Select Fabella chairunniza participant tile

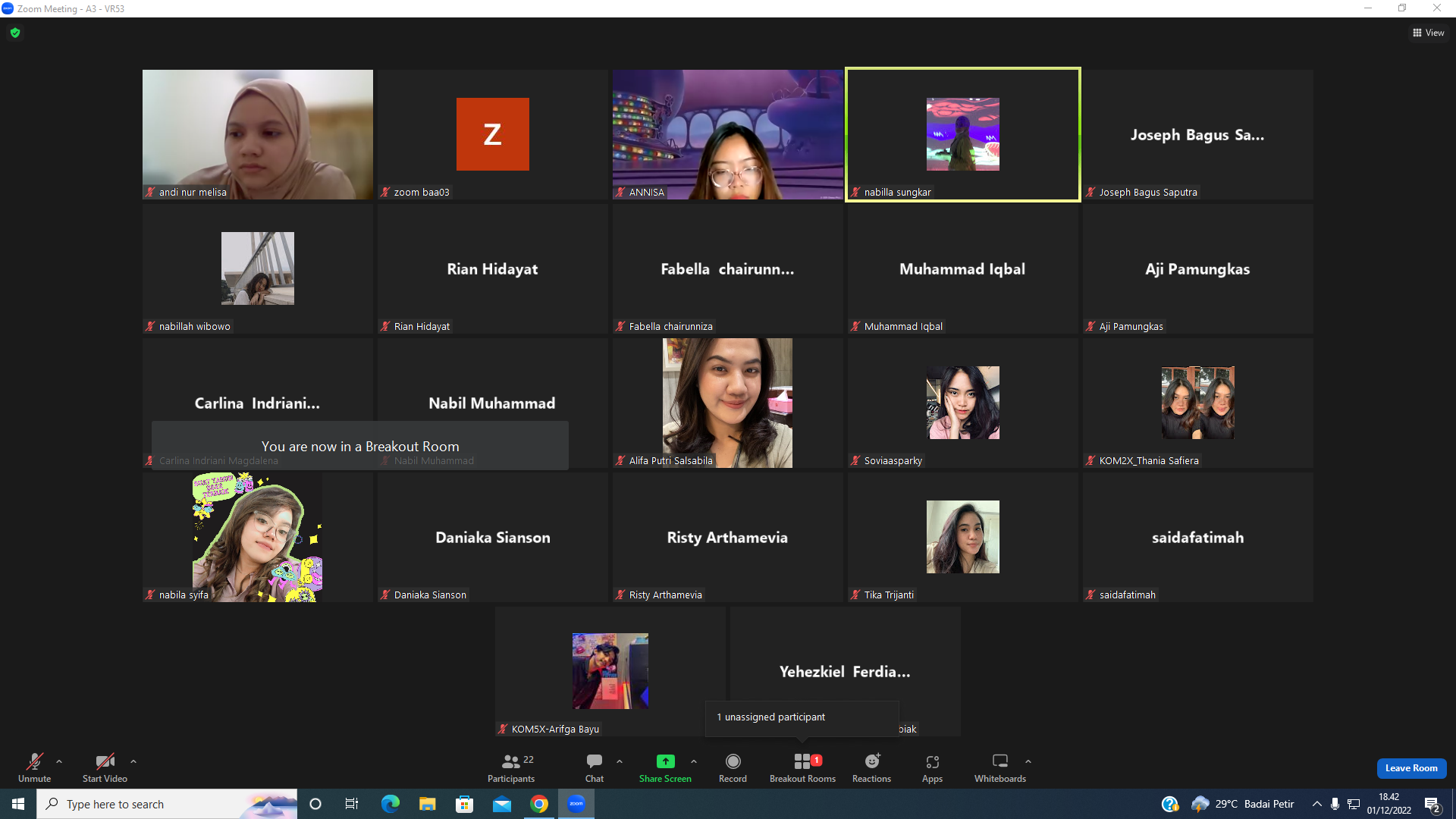tap(728, 268)
